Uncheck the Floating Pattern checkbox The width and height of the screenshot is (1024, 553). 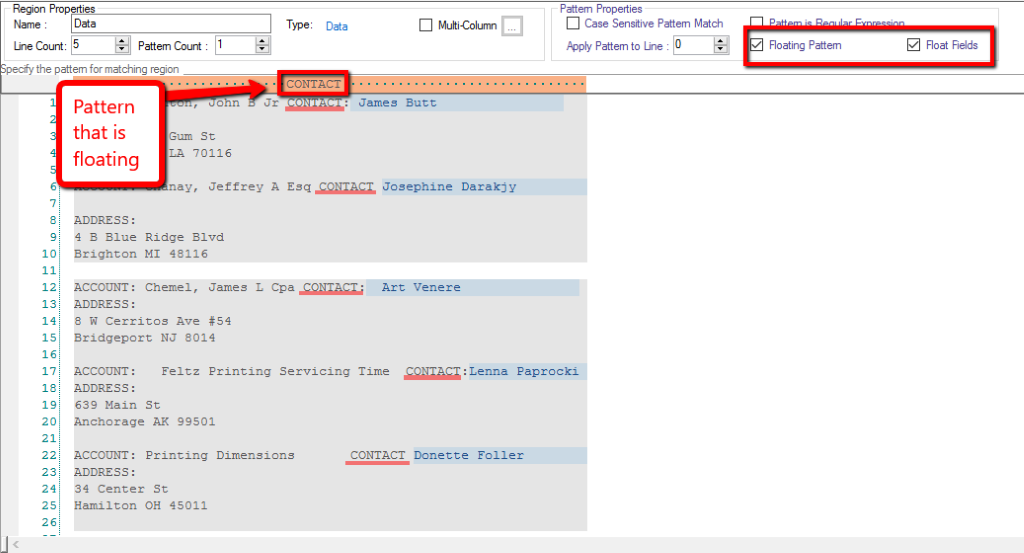click(757, 45)
